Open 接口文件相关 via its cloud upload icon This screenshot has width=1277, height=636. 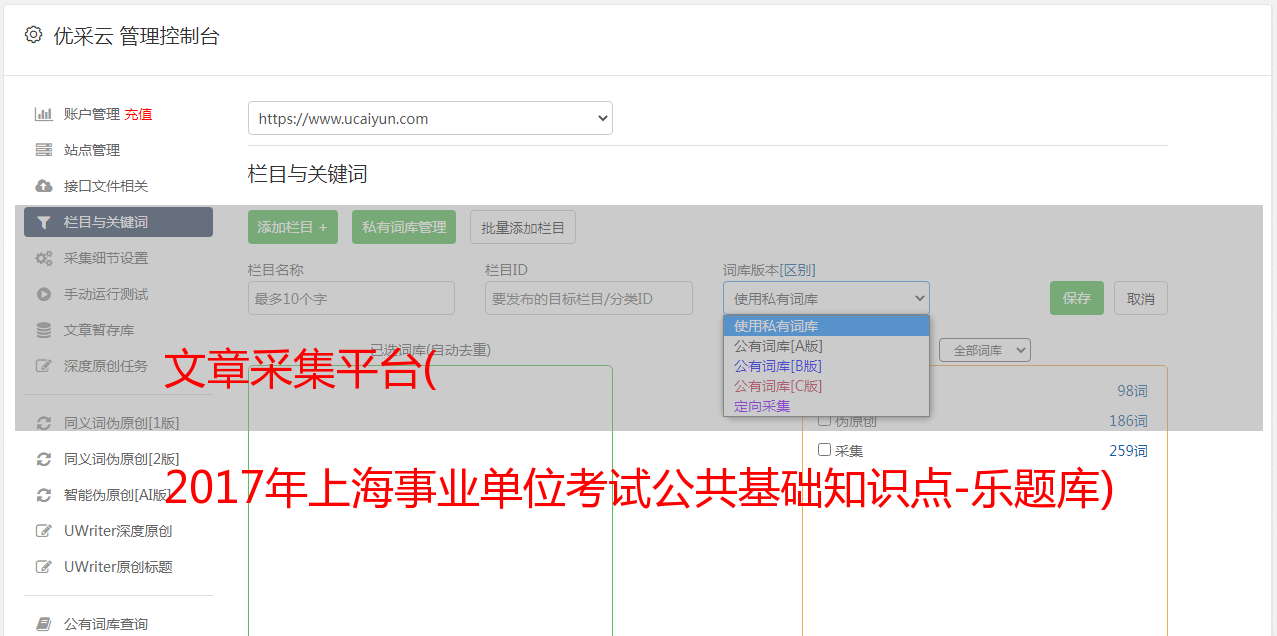44,186
